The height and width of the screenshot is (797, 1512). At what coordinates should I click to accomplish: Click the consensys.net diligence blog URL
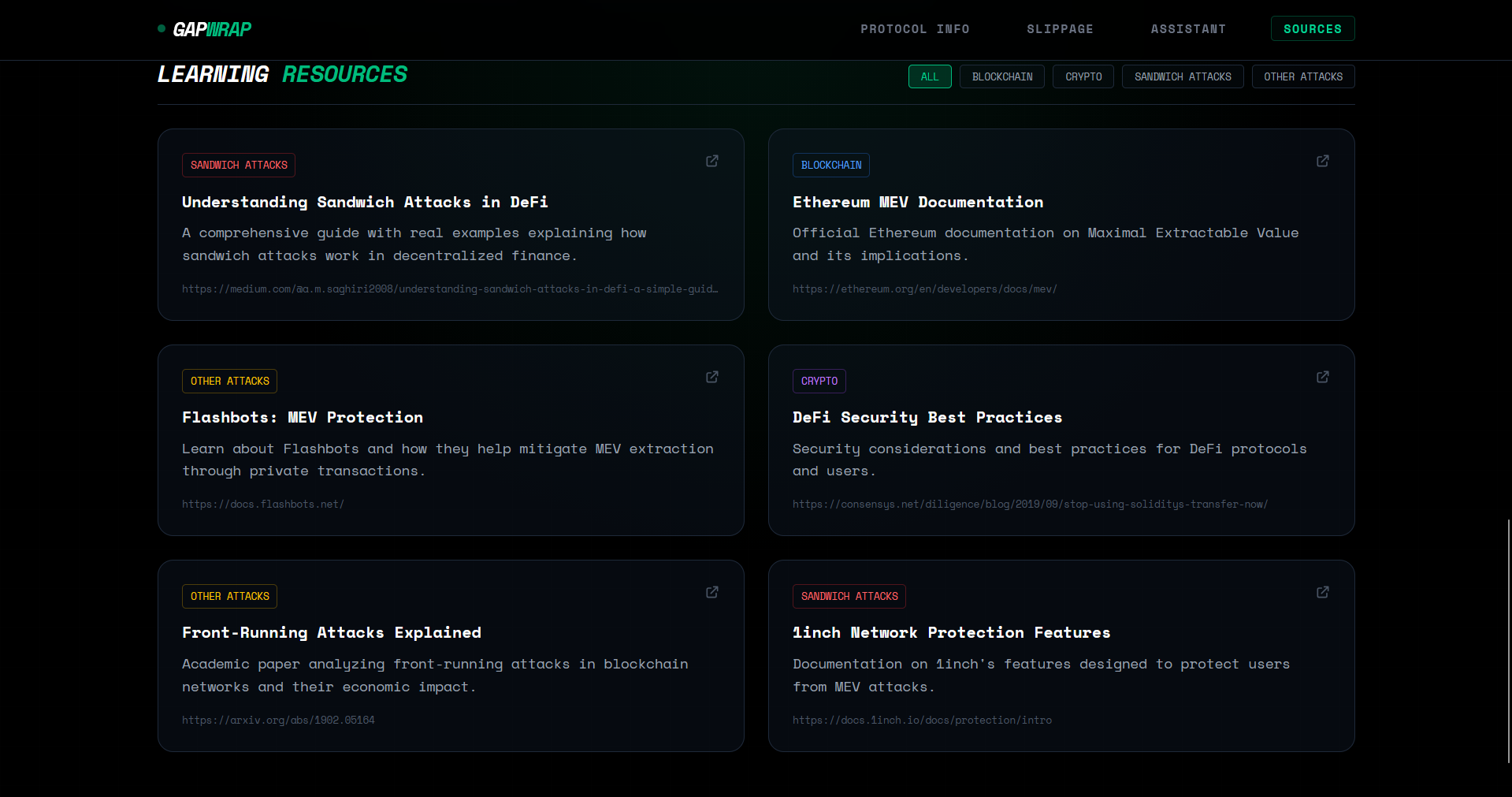pos(1030,505)
